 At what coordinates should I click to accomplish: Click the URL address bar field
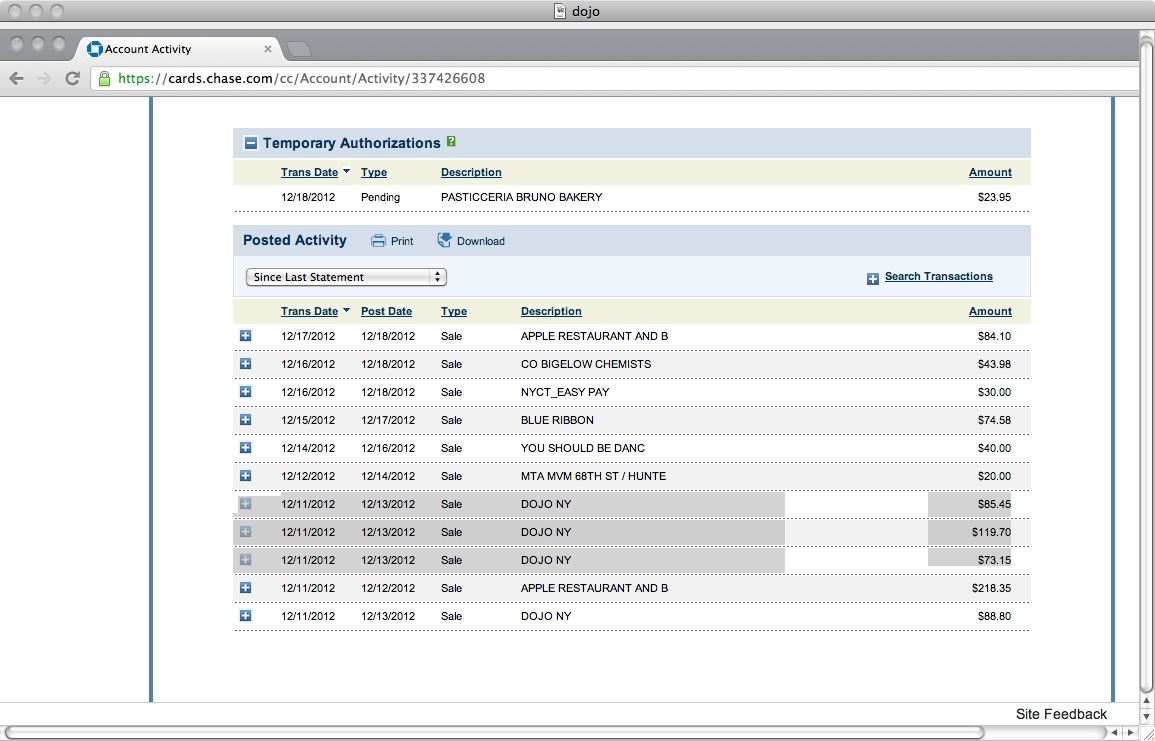pyautogui.click(x=600, y=78)
